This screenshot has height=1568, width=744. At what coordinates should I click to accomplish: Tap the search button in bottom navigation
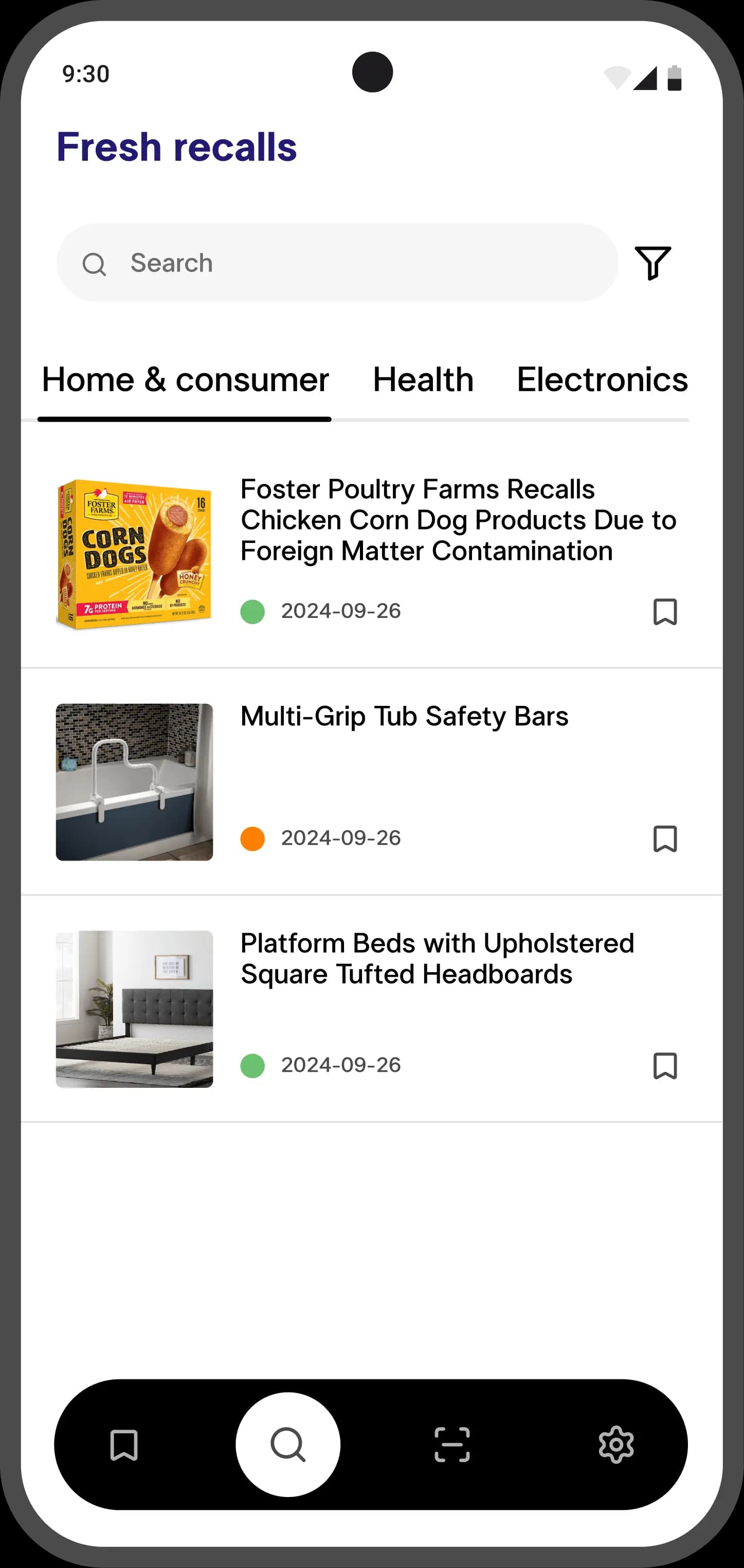point(288,1445)
